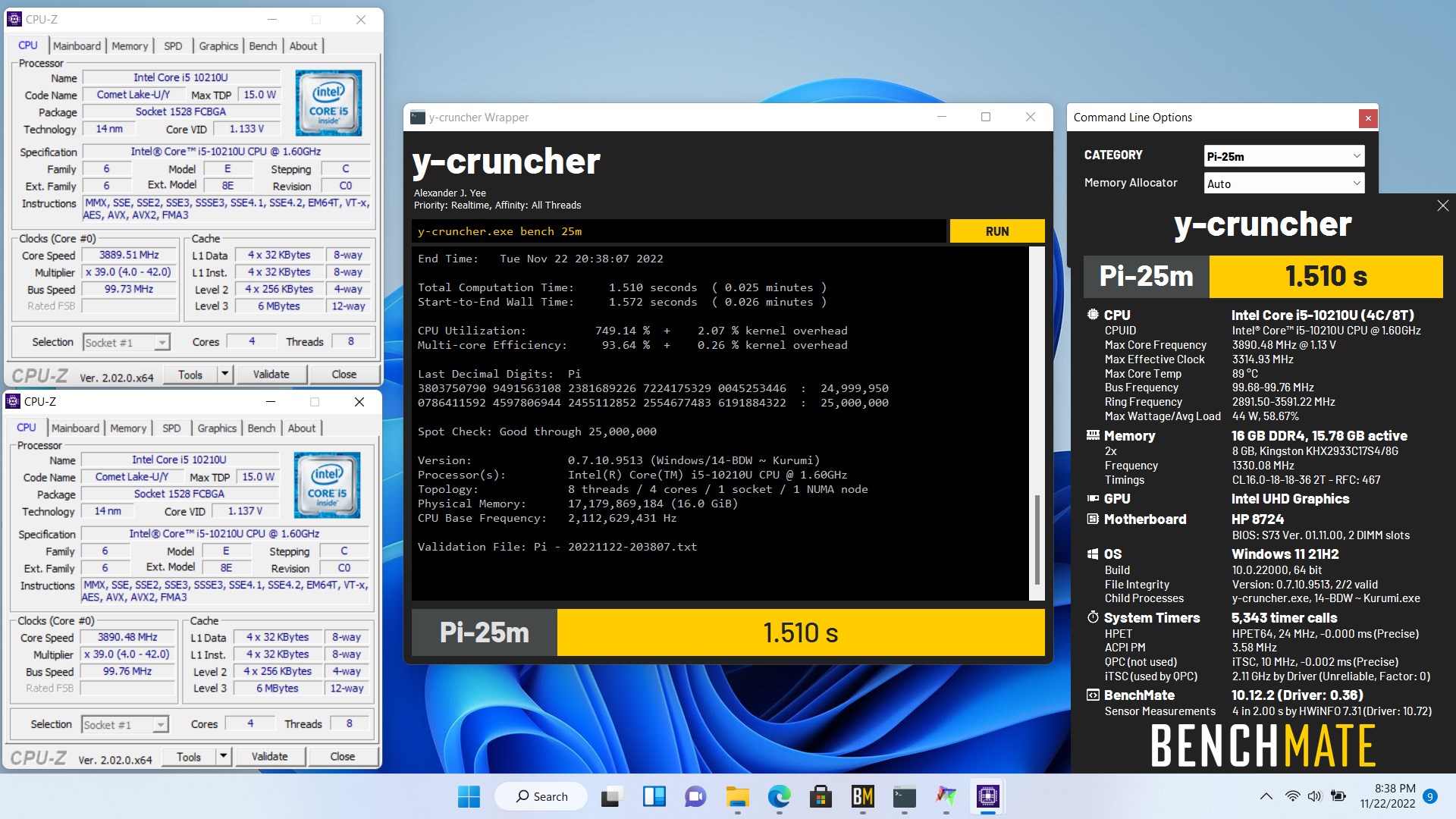Image resolution: width=1456 pixels, height=819 pixels.
Task: Close the Command Line Options window
Action: pyautogui.click(x=1368, y=118)
